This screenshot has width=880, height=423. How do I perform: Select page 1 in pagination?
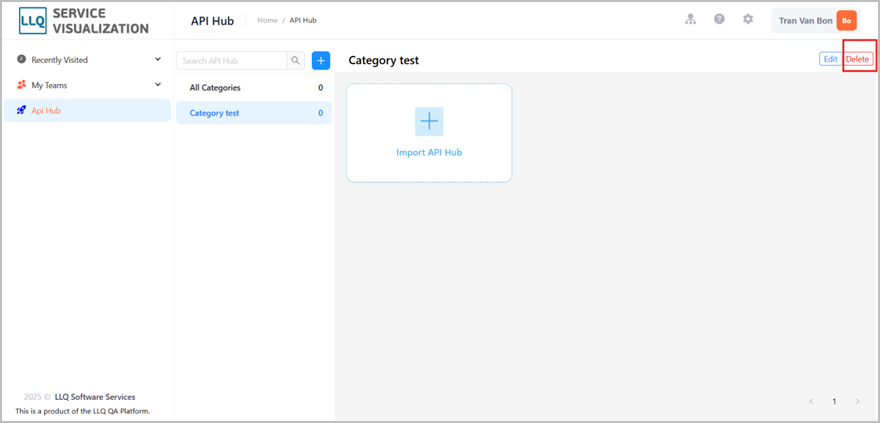pyautogui.click(x=834, y=401)
